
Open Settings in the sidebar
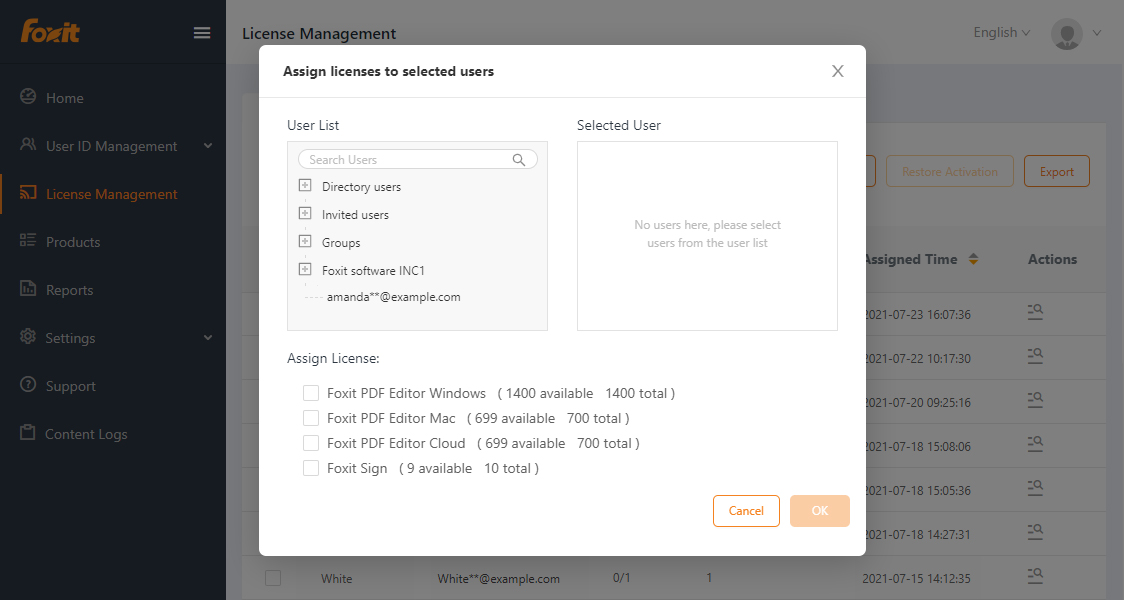point(70,338)
